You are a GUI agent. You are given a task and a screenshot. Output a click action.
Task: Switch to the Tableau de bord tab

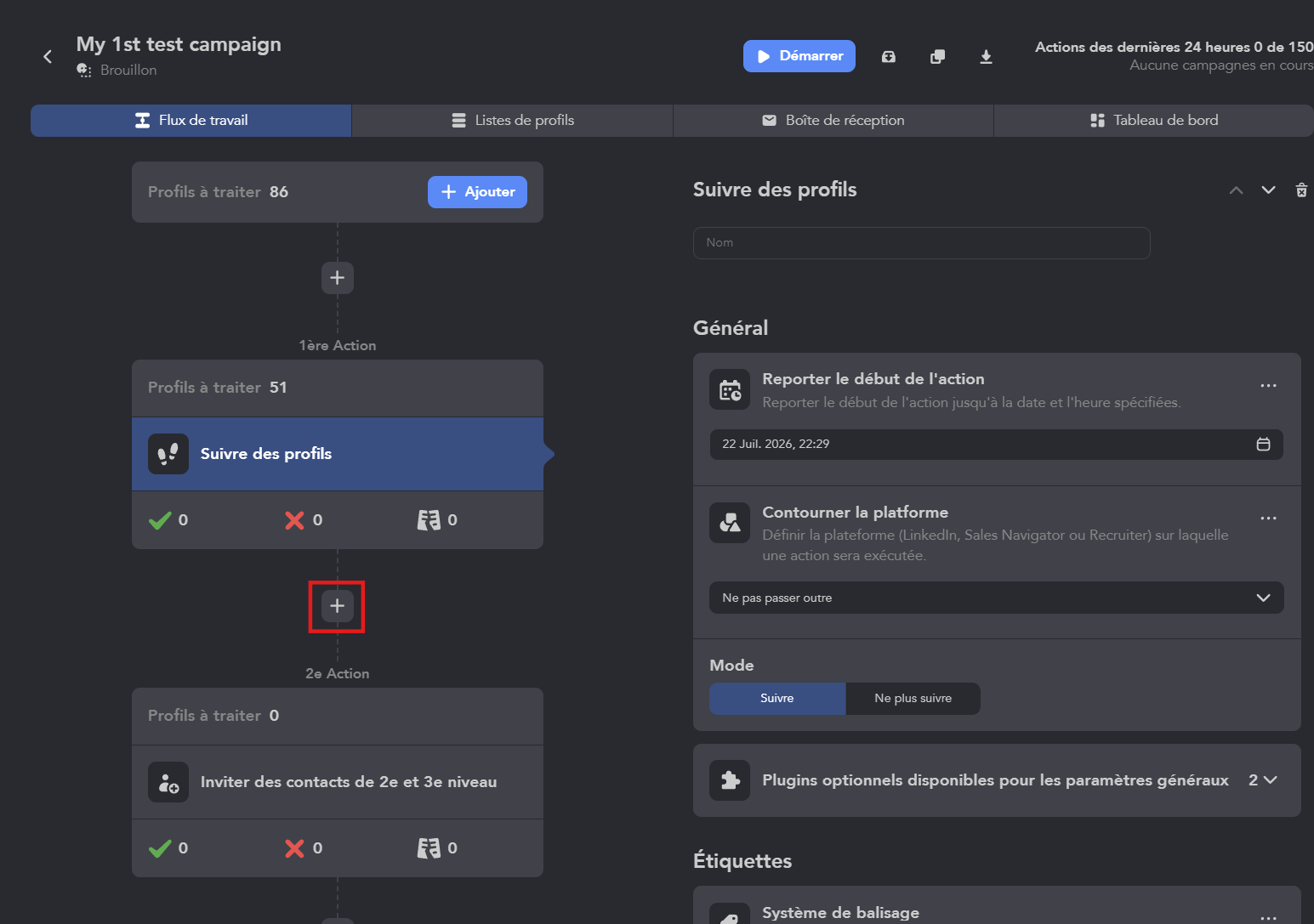pyautogui.click(x=1154, y=121)
